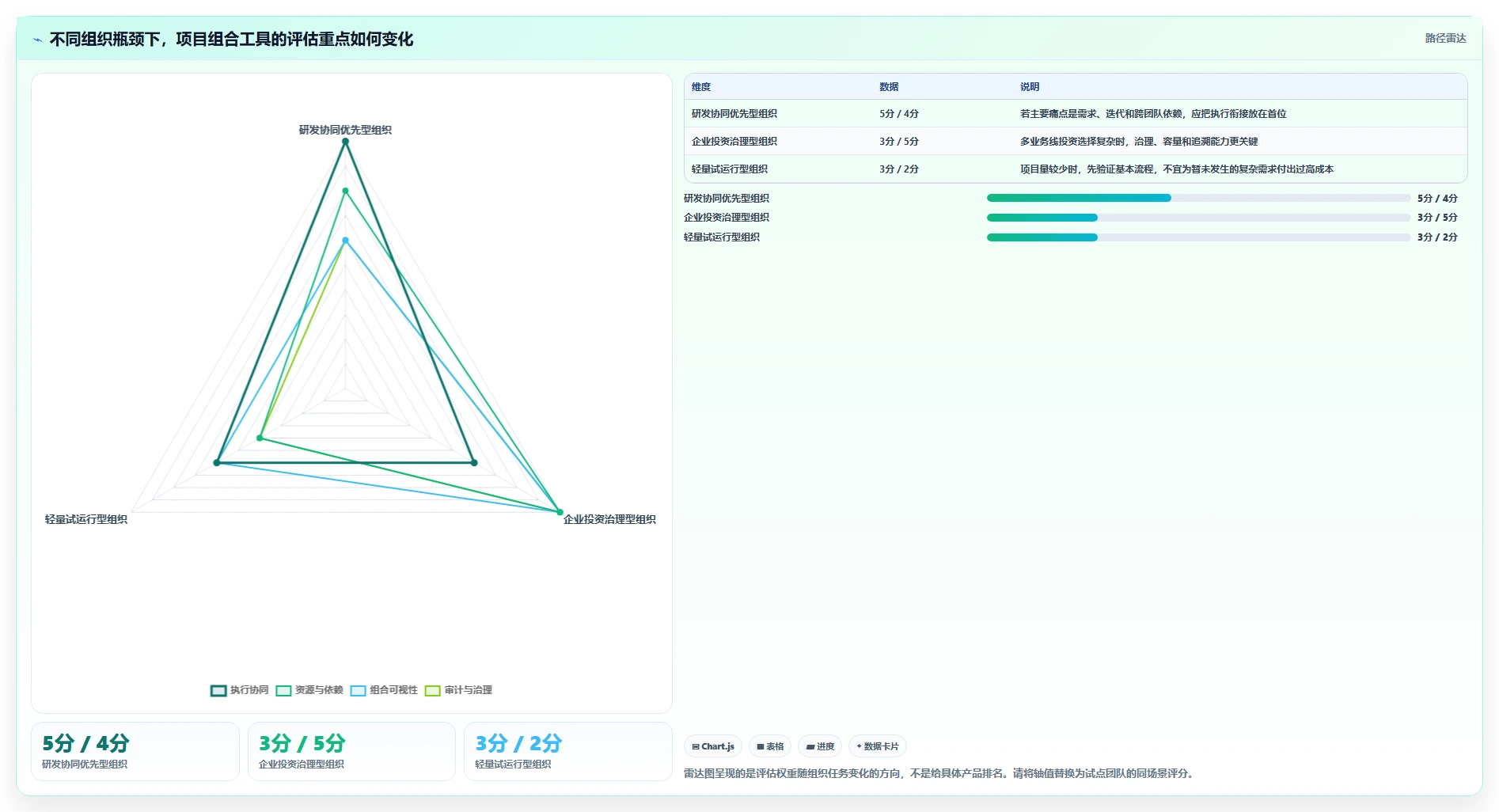Click the header icon beside the title

coord(37,40)
